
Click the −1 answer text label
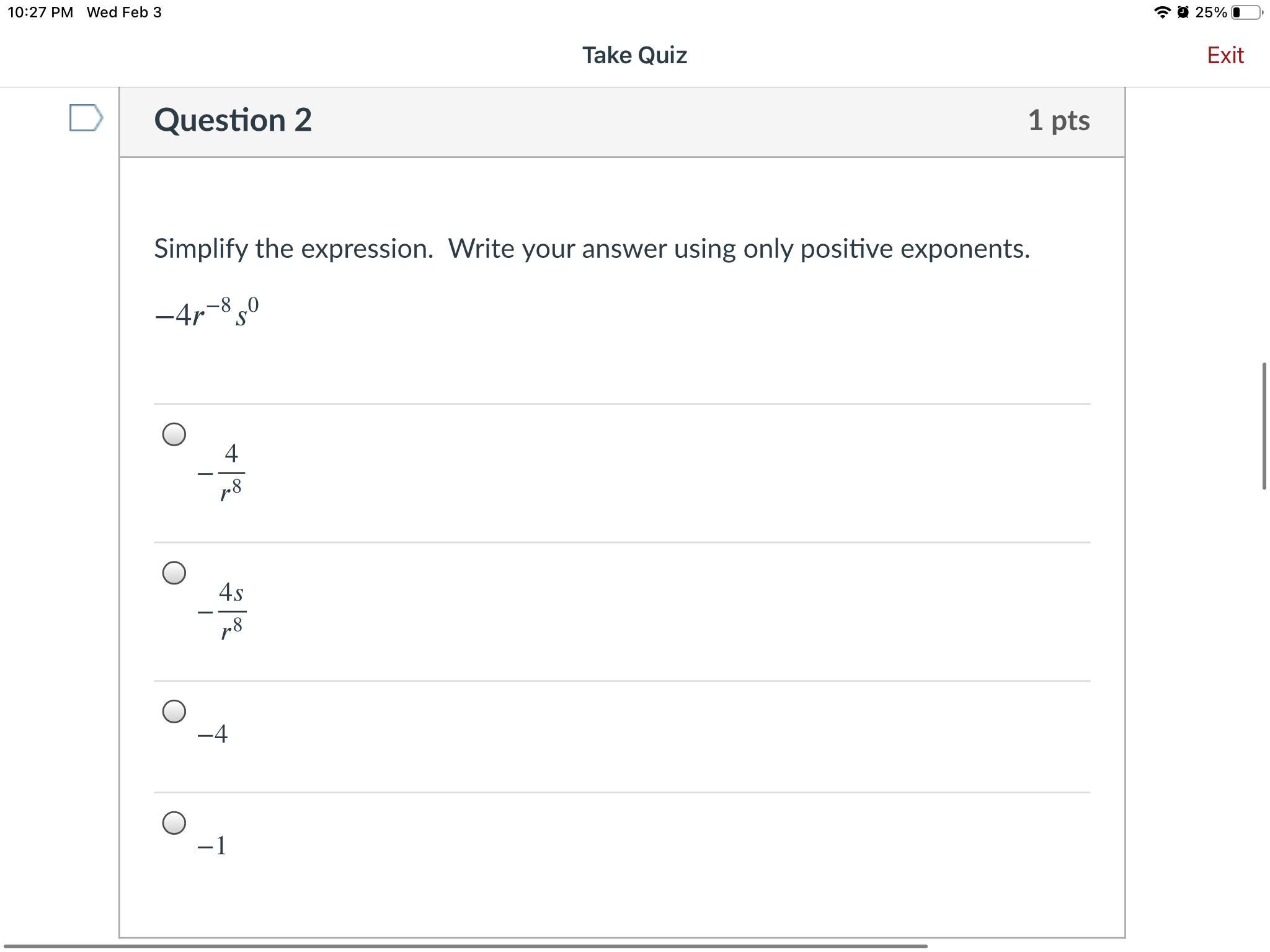[x=212, y=845]
